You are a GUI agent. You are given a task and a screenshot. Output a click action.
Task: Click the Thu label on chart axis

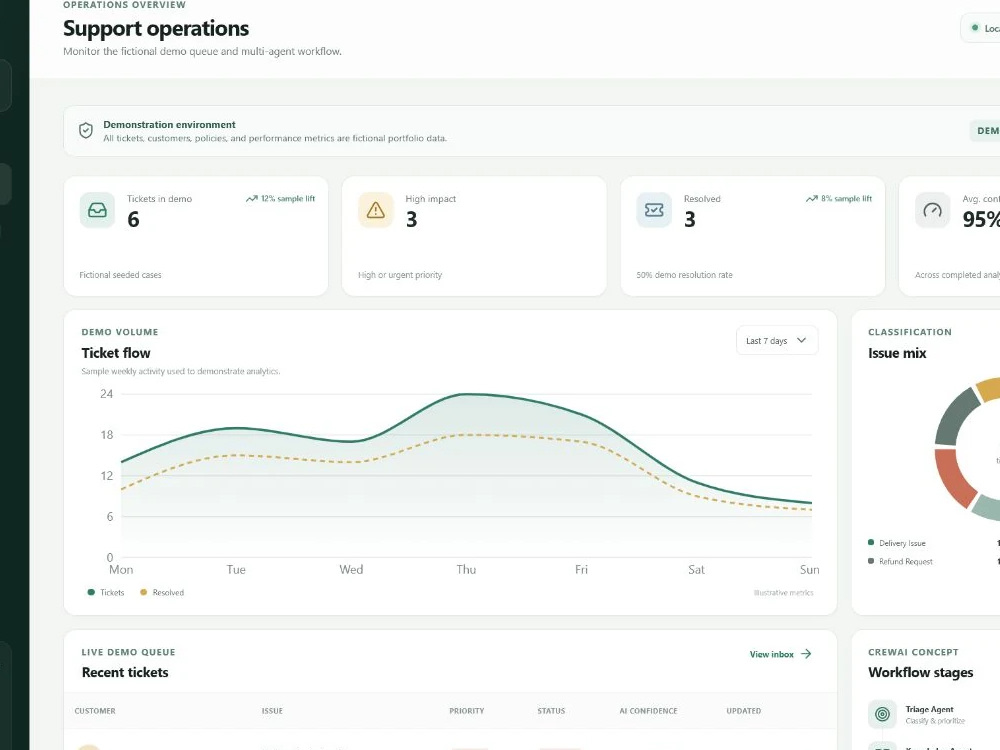point(466,570)
